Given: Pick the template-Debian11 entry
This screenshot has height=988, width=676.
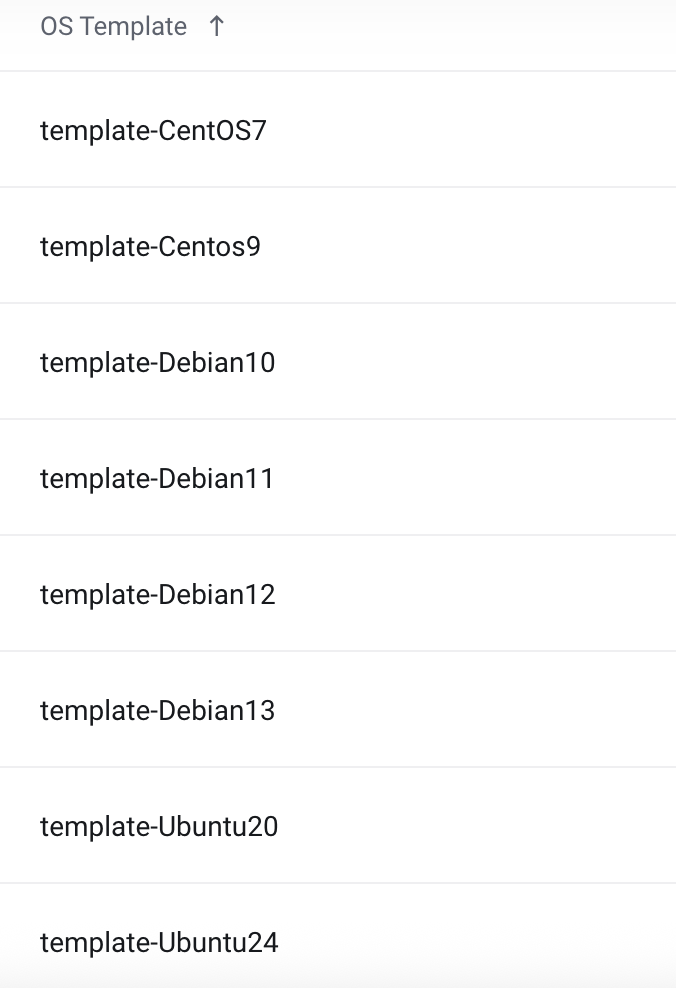Looking at the screenshot, I should (338, 477).
